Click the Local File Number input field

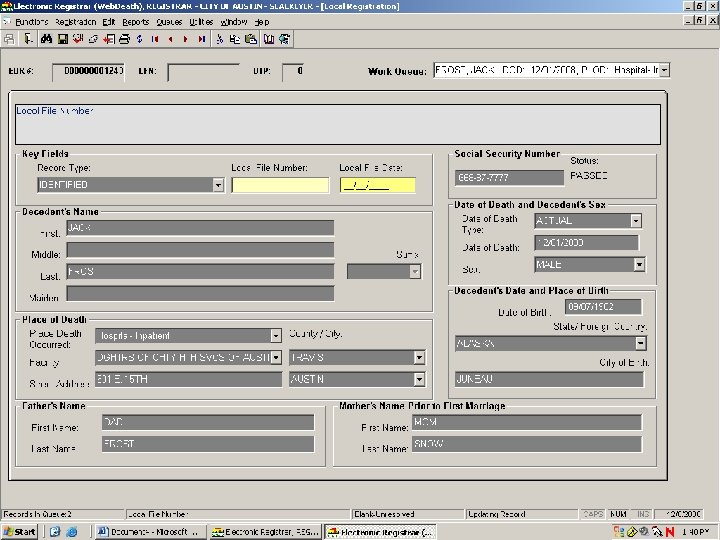coord(280,185)
